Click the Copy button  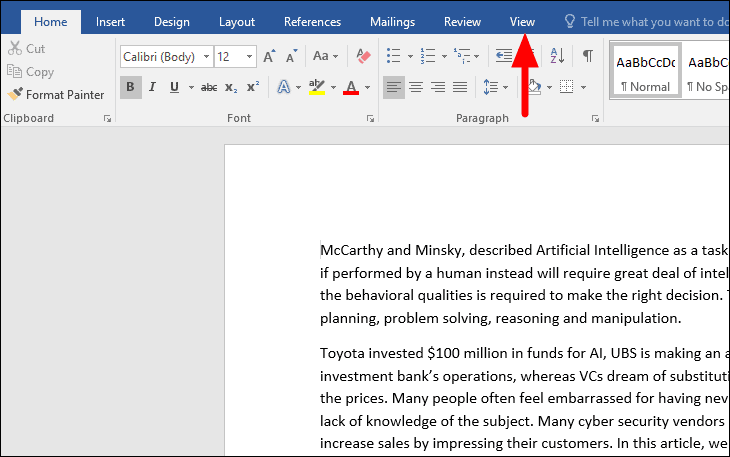click(31, 72)
